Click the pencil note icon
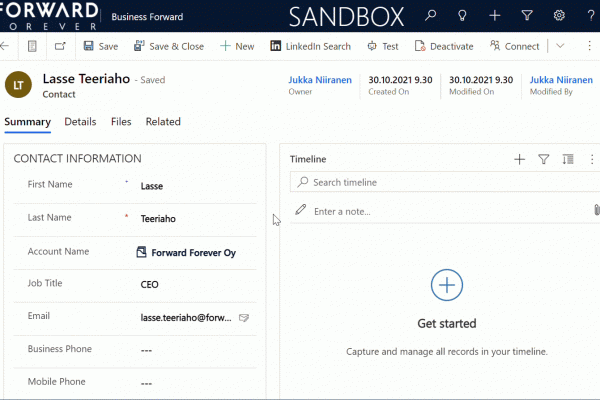The image size is (600, 400). 301,210
